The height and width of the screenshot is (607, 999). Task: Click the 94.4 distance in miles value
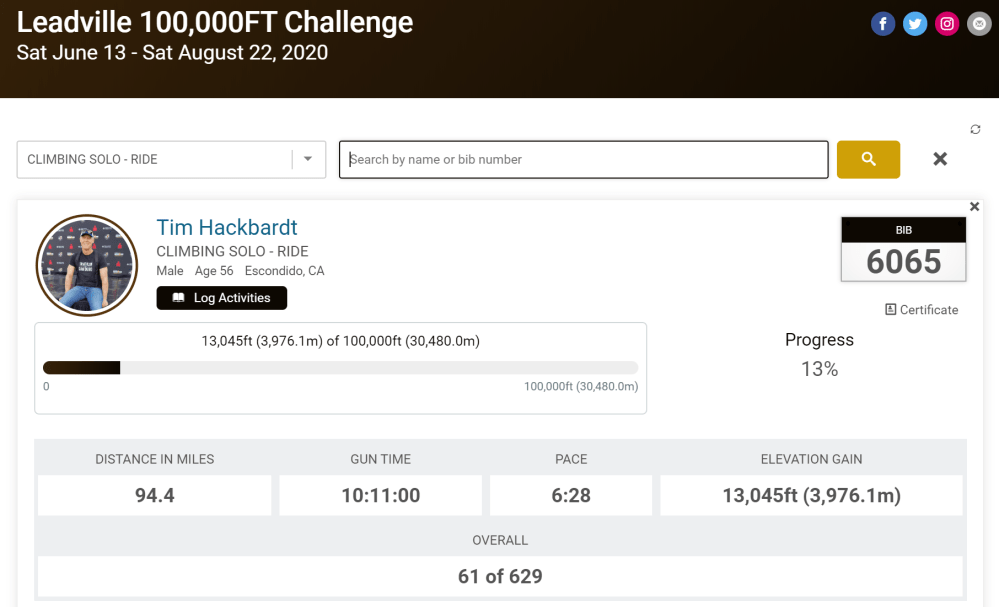tap(155, 495)
